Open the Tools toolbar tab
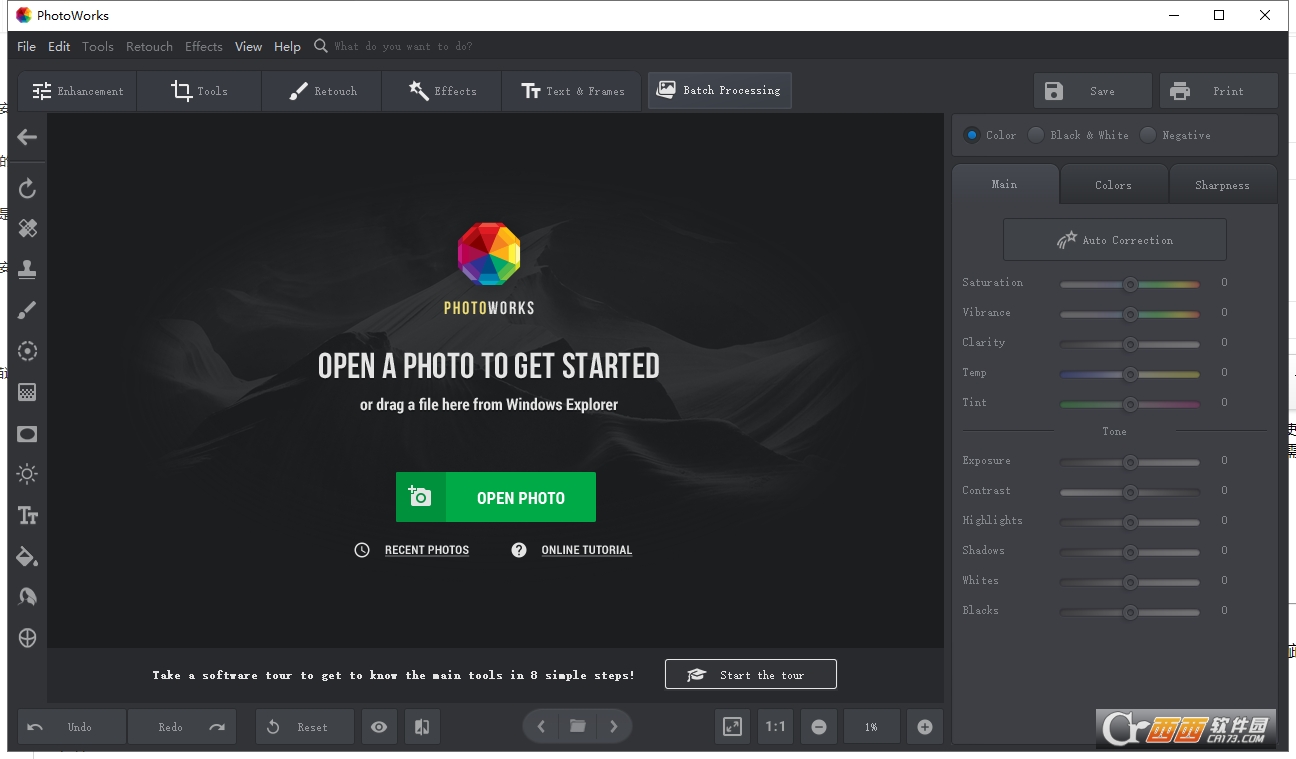 [200, 91]
